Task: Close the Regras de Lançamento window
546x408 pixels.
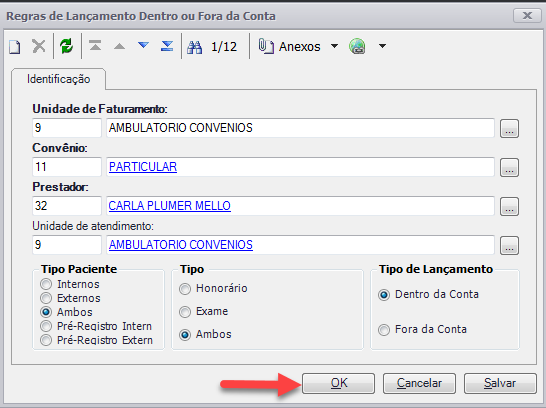Action: click(527, 16)
